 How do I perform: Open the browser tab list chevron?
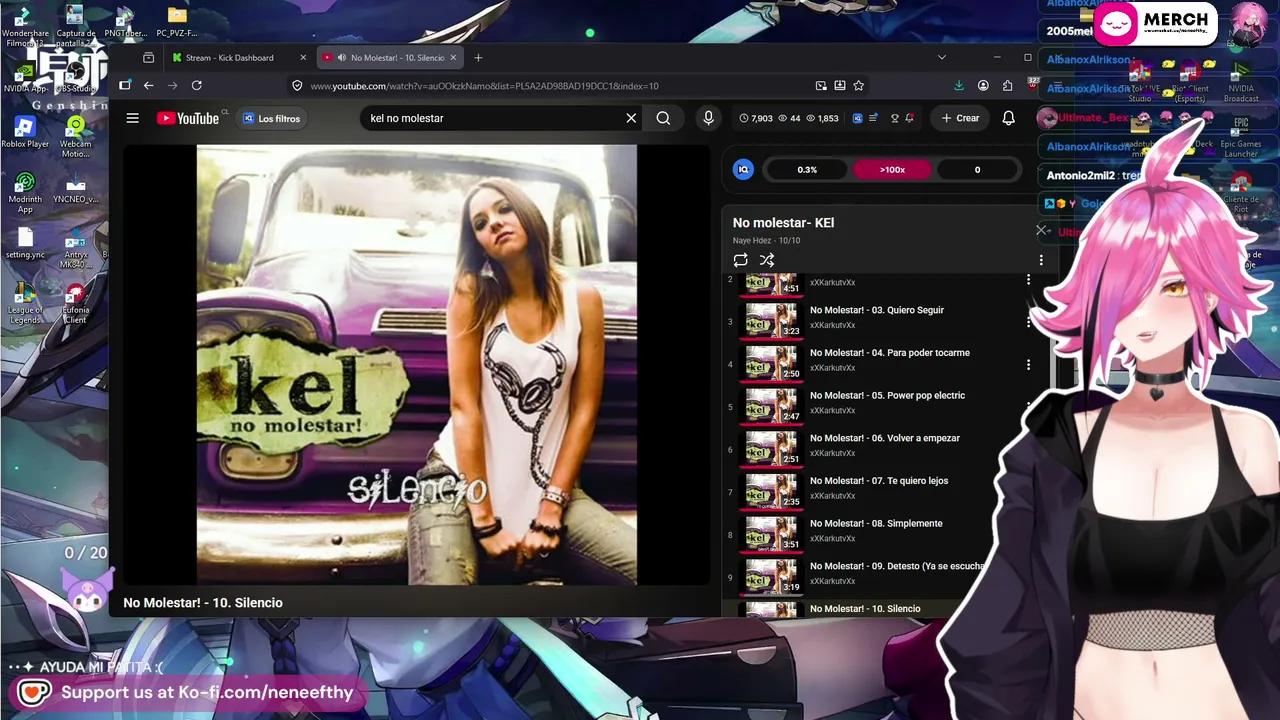(941, 58)
